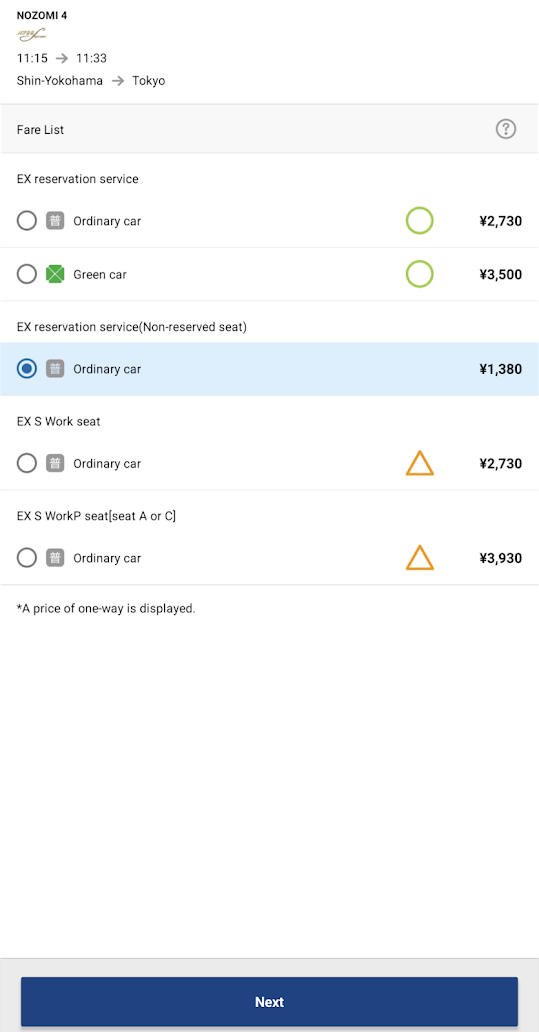The height and width of the screenshot is (1032, 539).
Task: Select EX S Work seat Ordinary car radio button
Action: click(x=26, y=463)
